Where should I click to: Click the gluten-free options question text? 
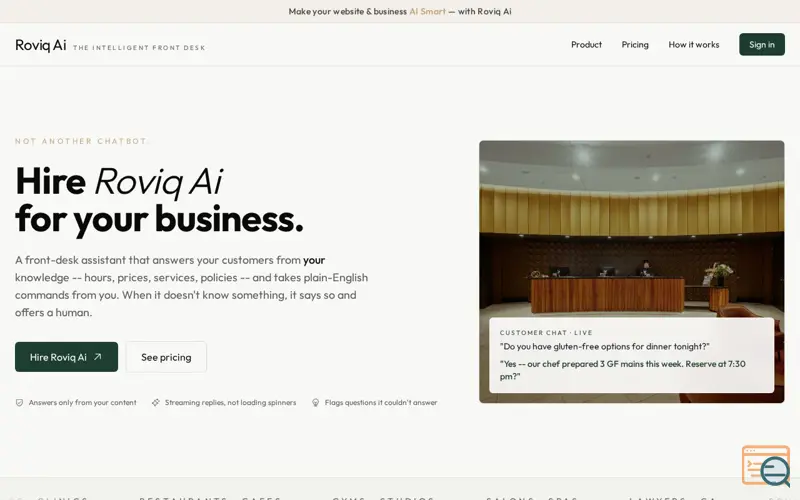click(x=605, y=346)
